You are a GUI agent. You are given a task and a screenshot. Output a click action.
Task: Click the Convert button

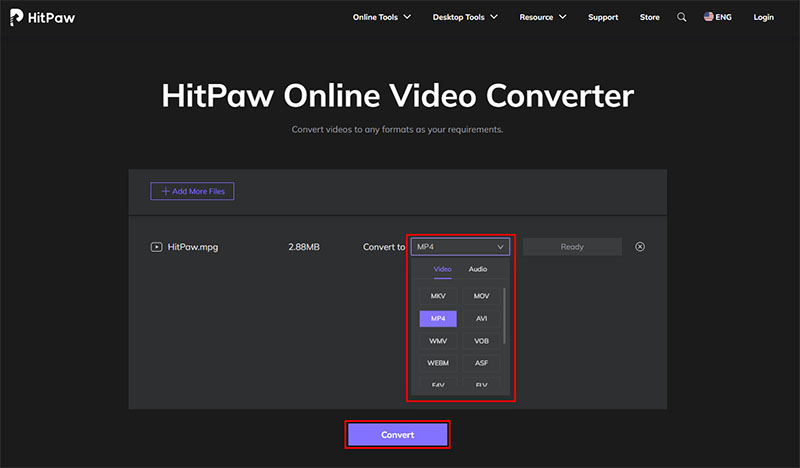pyautogui.click(x=397, y=435)
